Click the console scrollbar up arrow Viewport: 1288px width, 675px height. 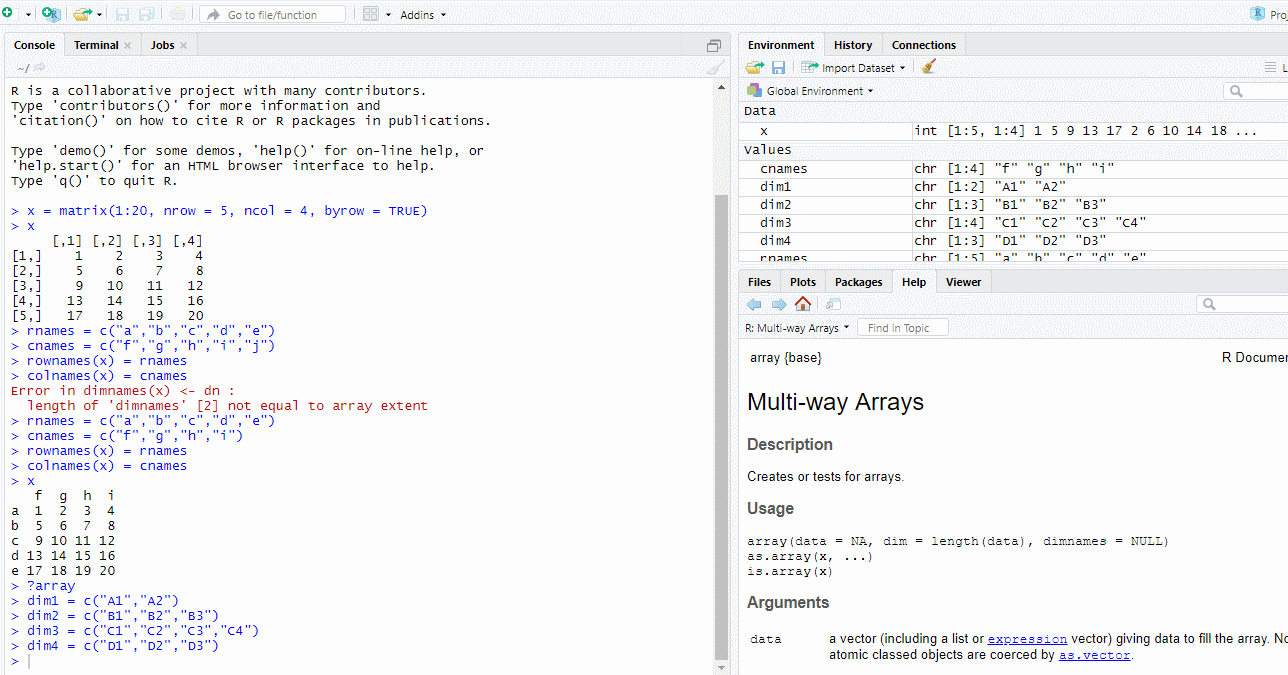tap(722, 86)
